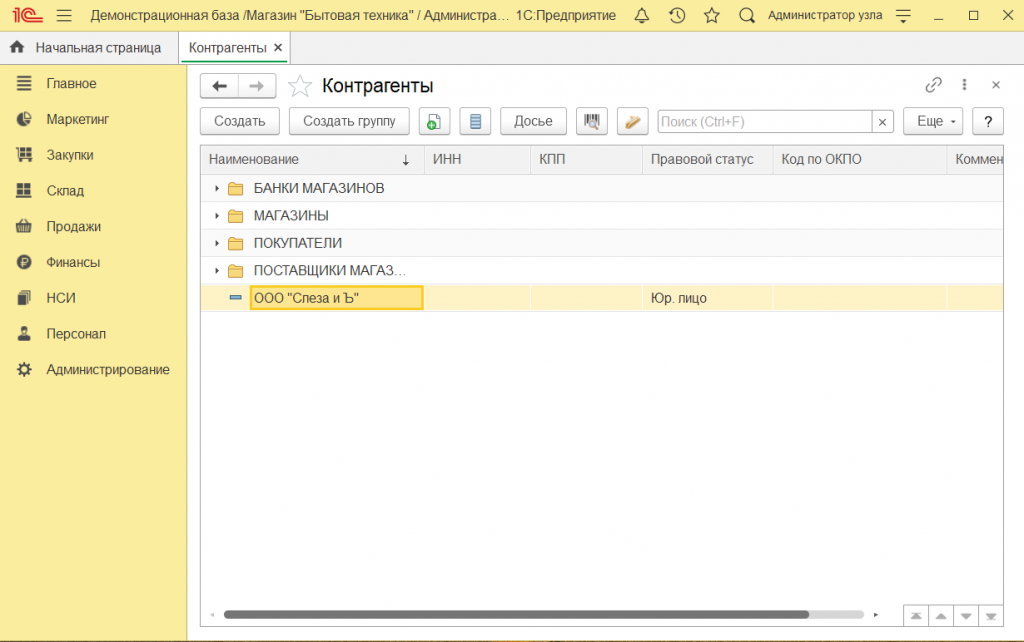Add Контрагенты to favorites using star next to title

[300, 86]
